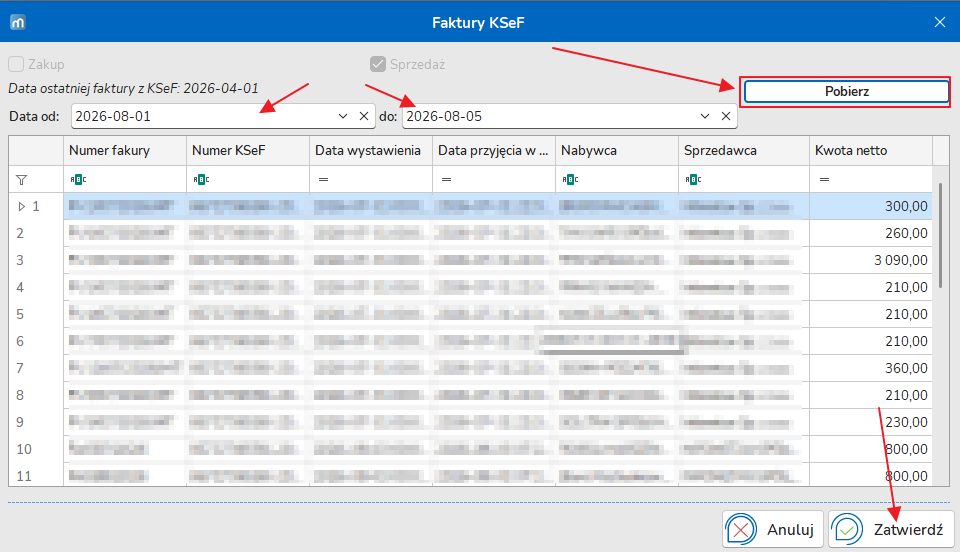
Task: Click the Anuluj button
Action: click(773, 529)
